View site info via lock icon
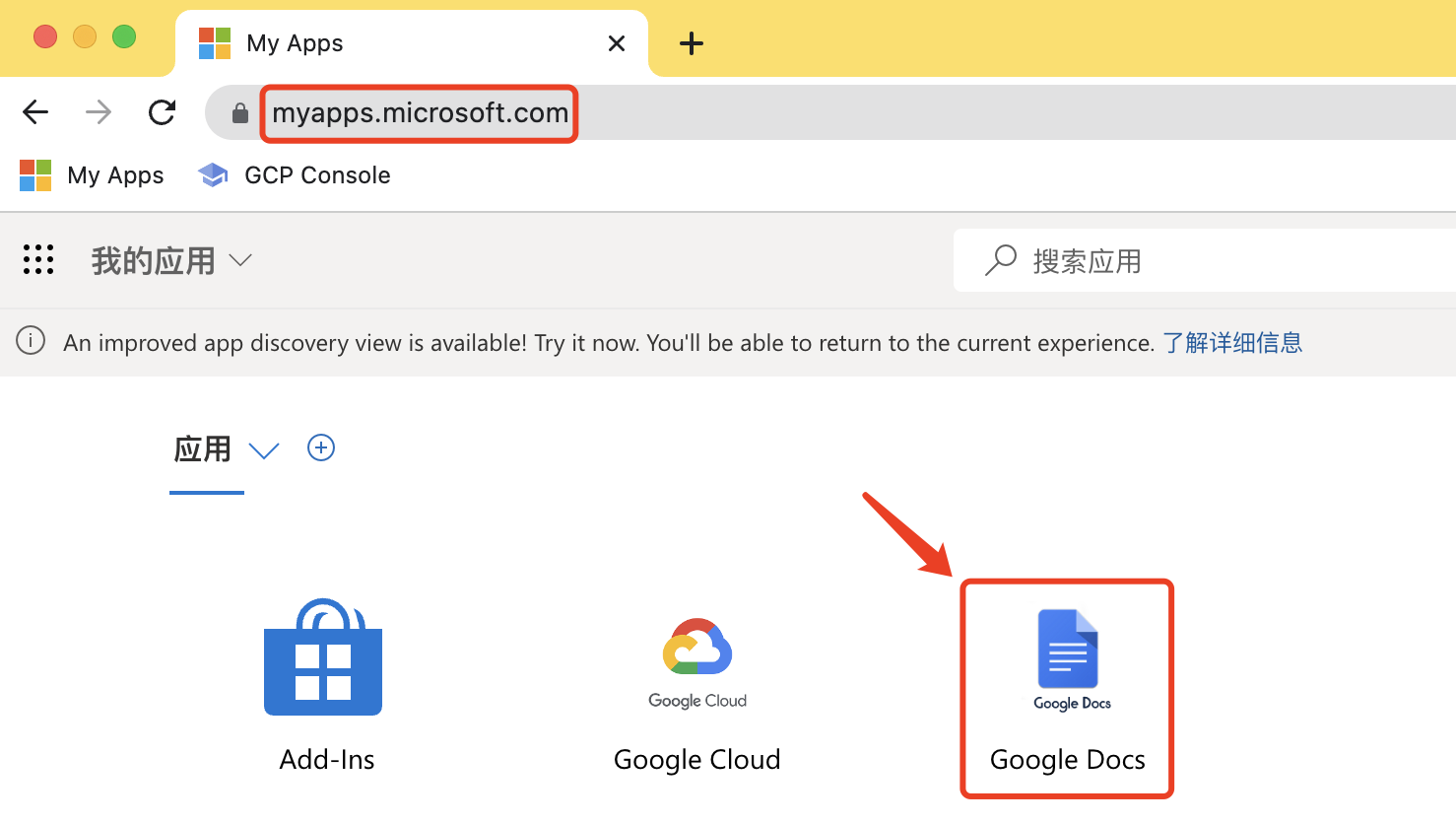The width and height of the screenshot is (1456, 824). pos(239,112)
